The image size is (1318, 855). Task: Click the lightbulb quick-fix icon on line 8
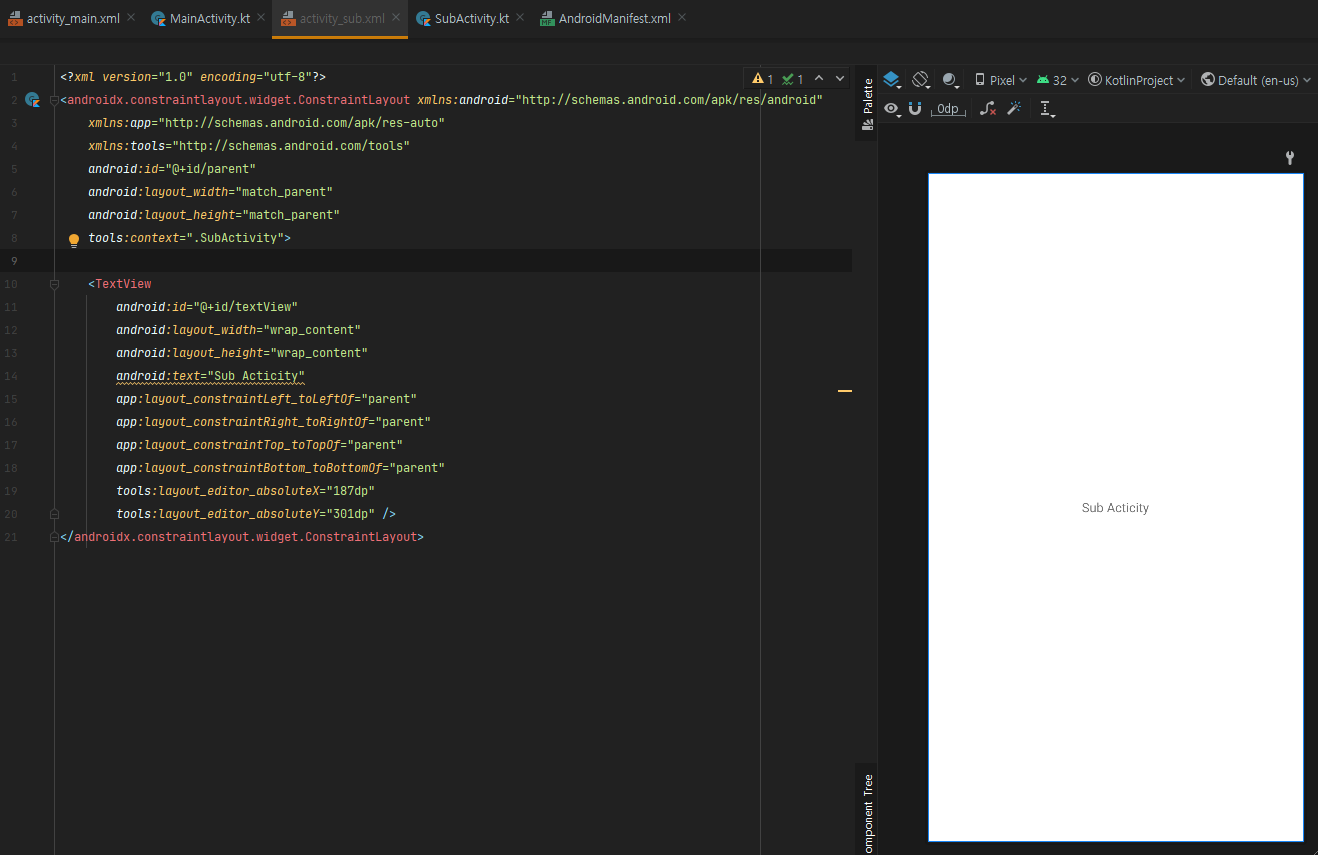pos(73,240)
